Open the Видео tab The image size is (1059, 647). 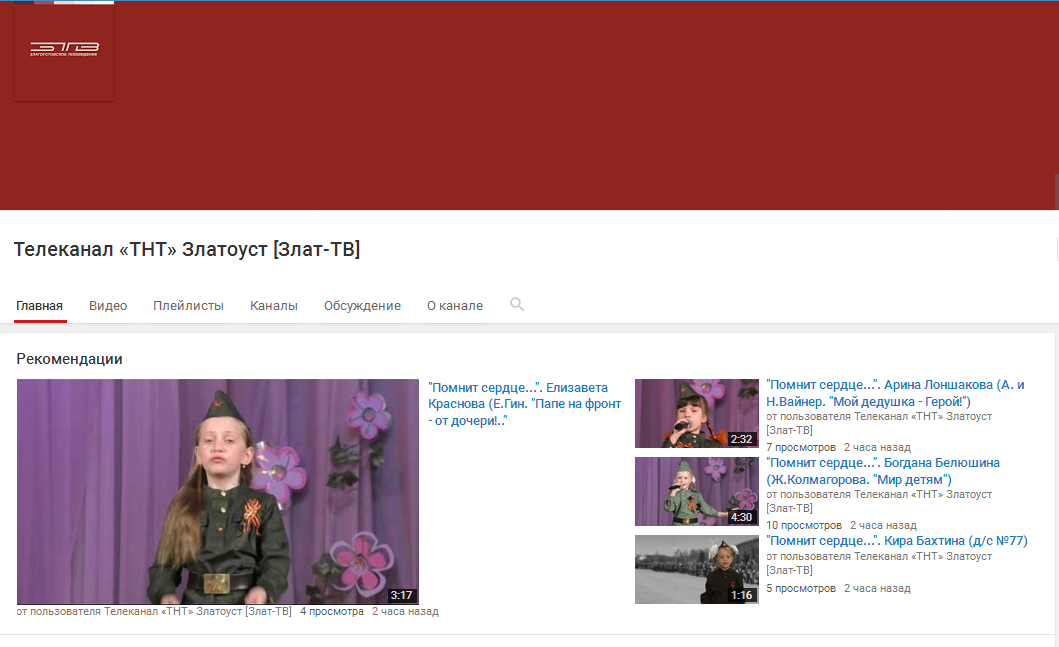[x=108, y=306]
